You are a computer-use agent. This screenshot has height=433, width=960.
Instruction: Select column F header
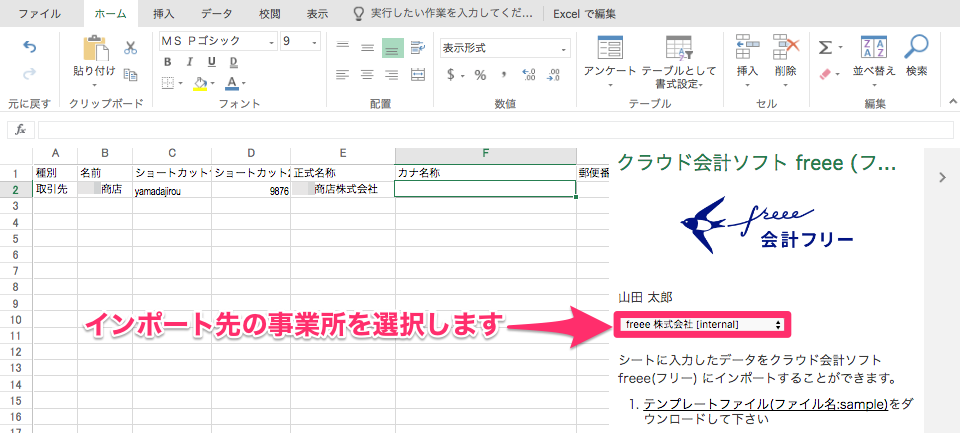tap(486, 156)
